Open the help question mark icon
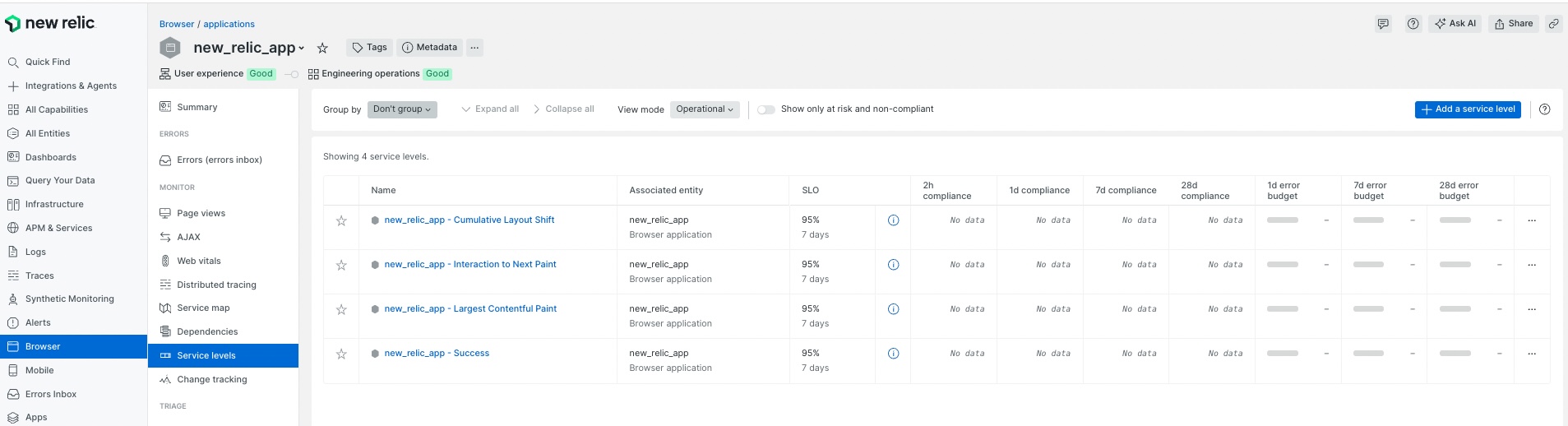 (1413, 24)
